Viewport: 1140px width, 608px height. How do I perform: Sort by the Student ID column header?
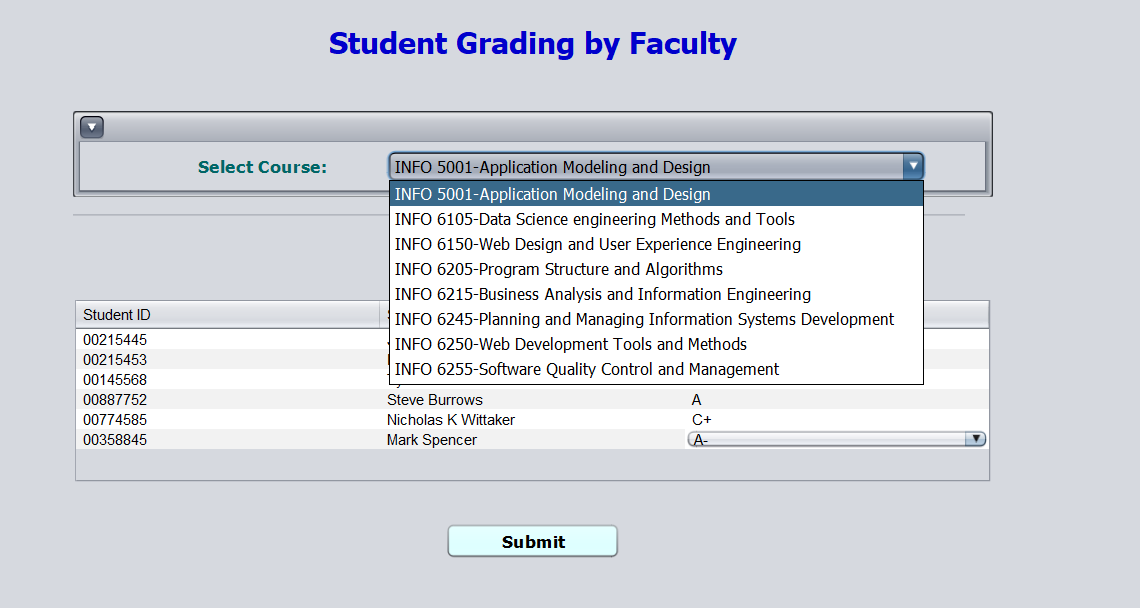click(x=228, y=315)
